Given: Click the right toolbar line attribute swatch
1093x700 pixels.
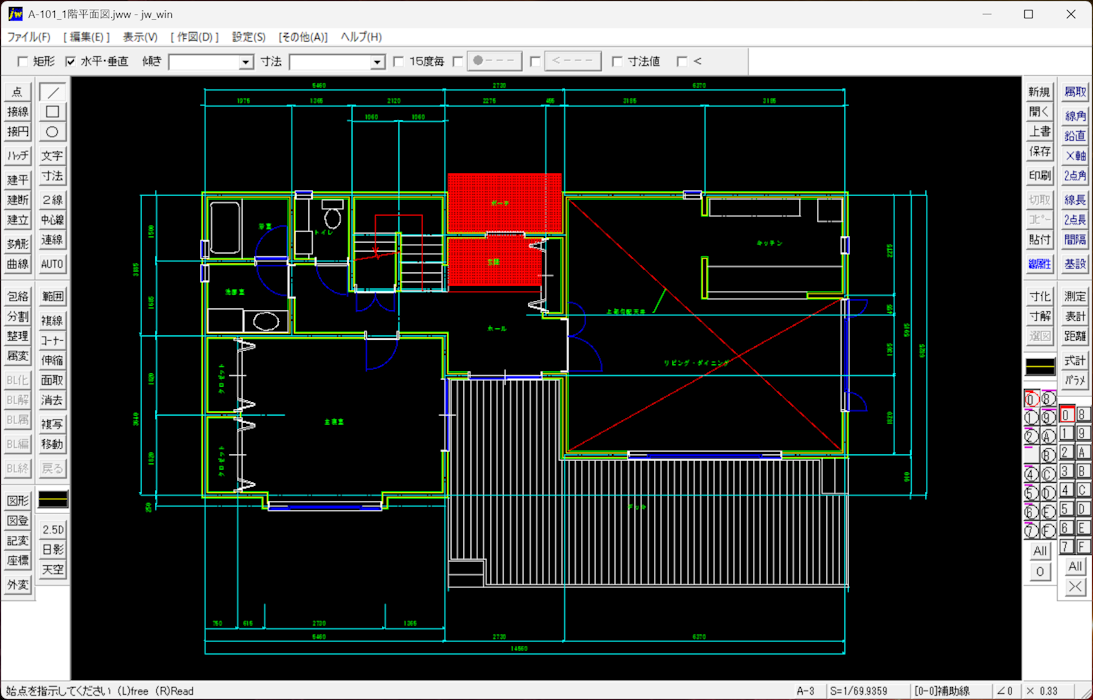Looking at the screenshot, I should click(1040, 366).
